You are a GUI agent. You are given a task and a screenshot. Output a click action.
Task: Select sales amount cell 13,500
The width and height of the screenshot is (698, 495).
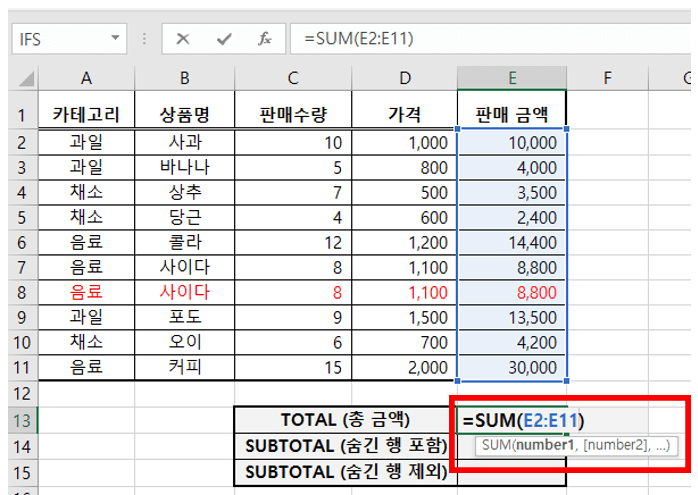point(512,317)
